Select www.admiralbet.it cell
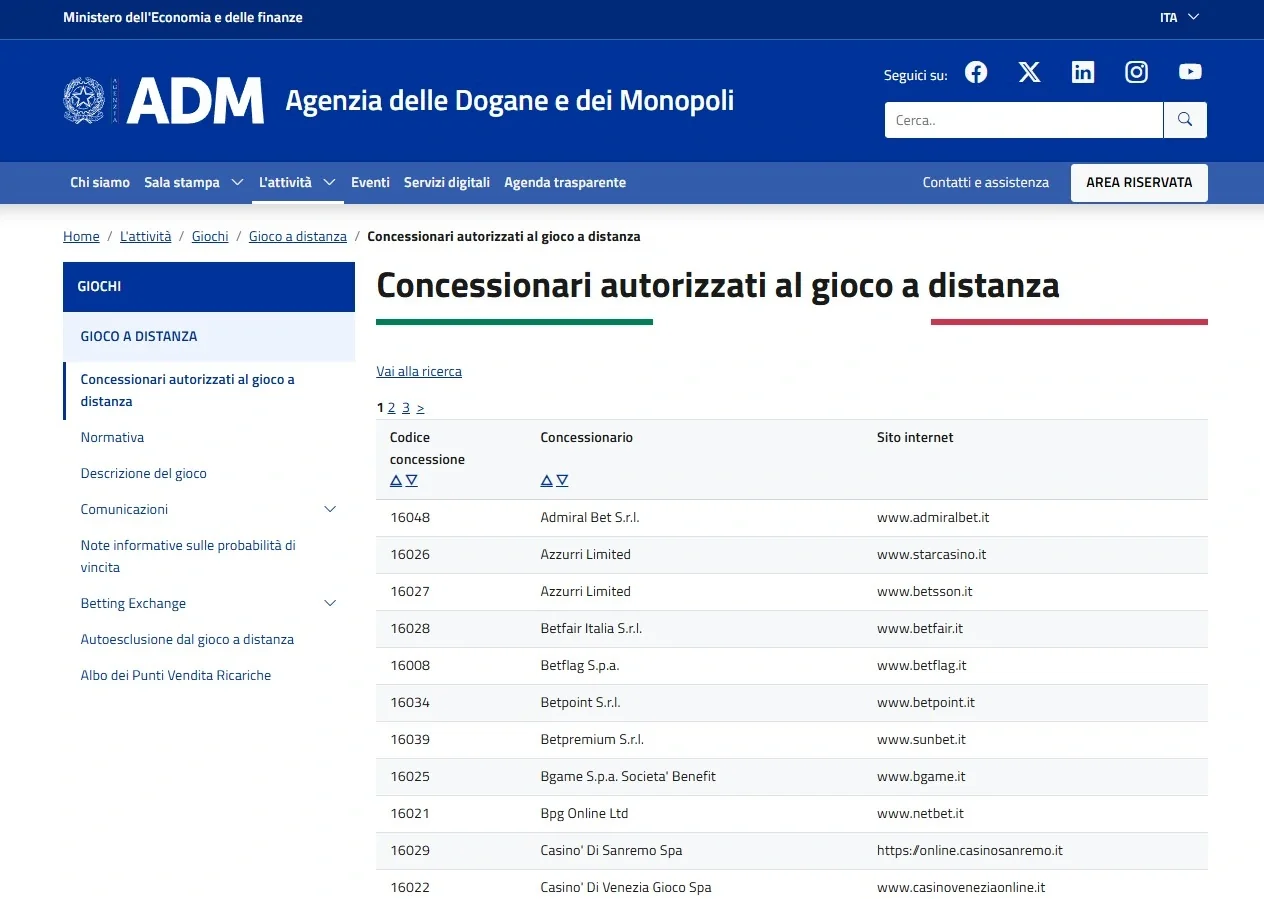Viewport: 1264px width, 899px height. pos(933,518)
